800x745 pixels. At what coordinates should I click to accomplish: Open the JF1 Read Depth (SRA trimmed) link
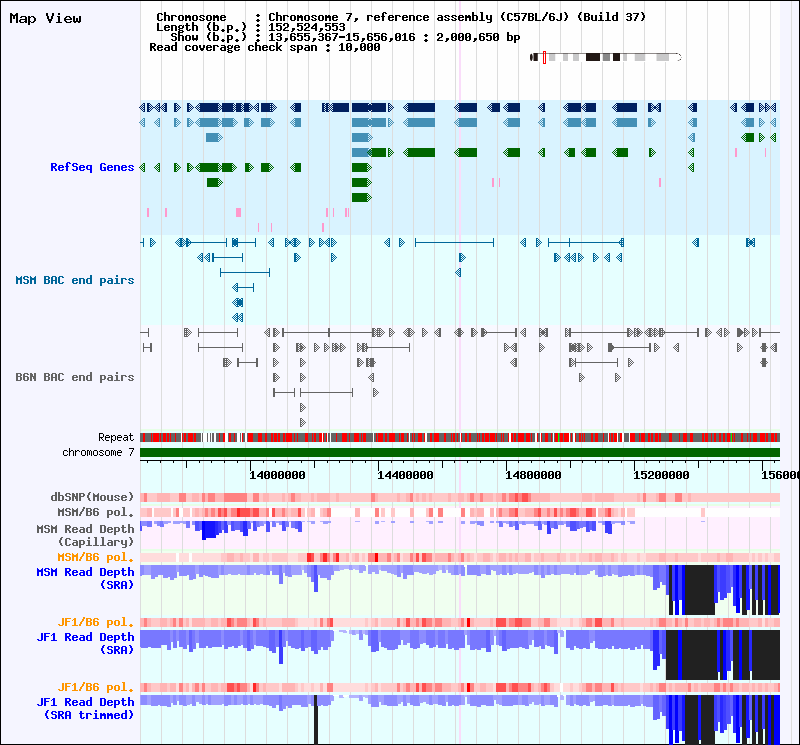85,708
